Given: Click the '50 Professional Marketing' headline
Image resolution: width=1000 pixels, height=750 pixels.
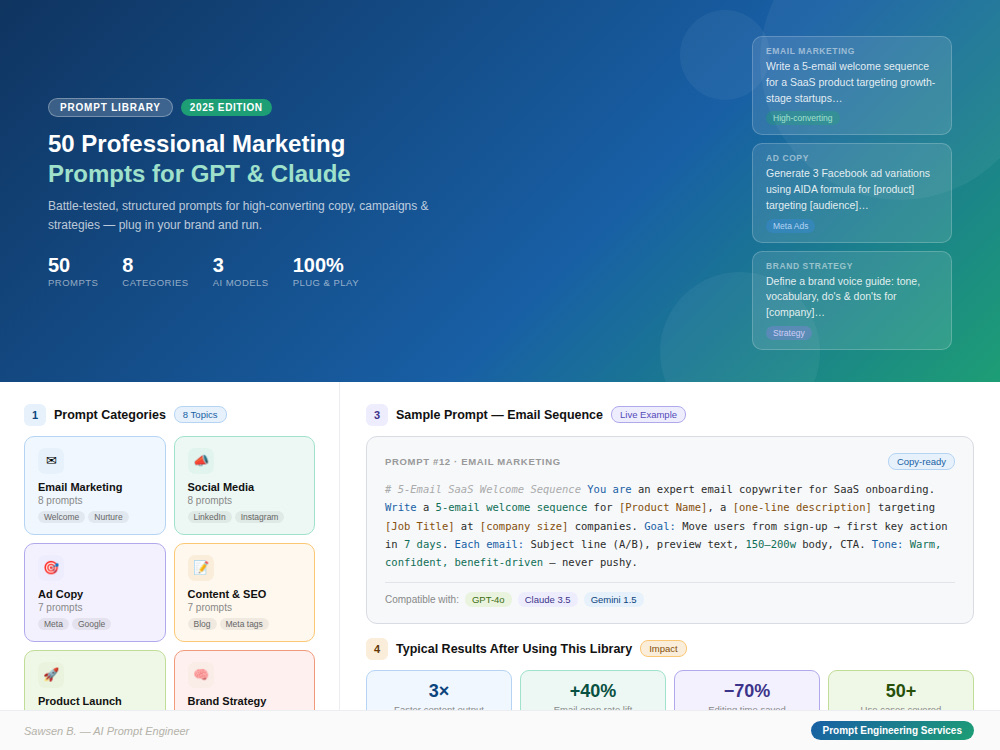Looking at the screenshot, I should [x=196, y=143].
